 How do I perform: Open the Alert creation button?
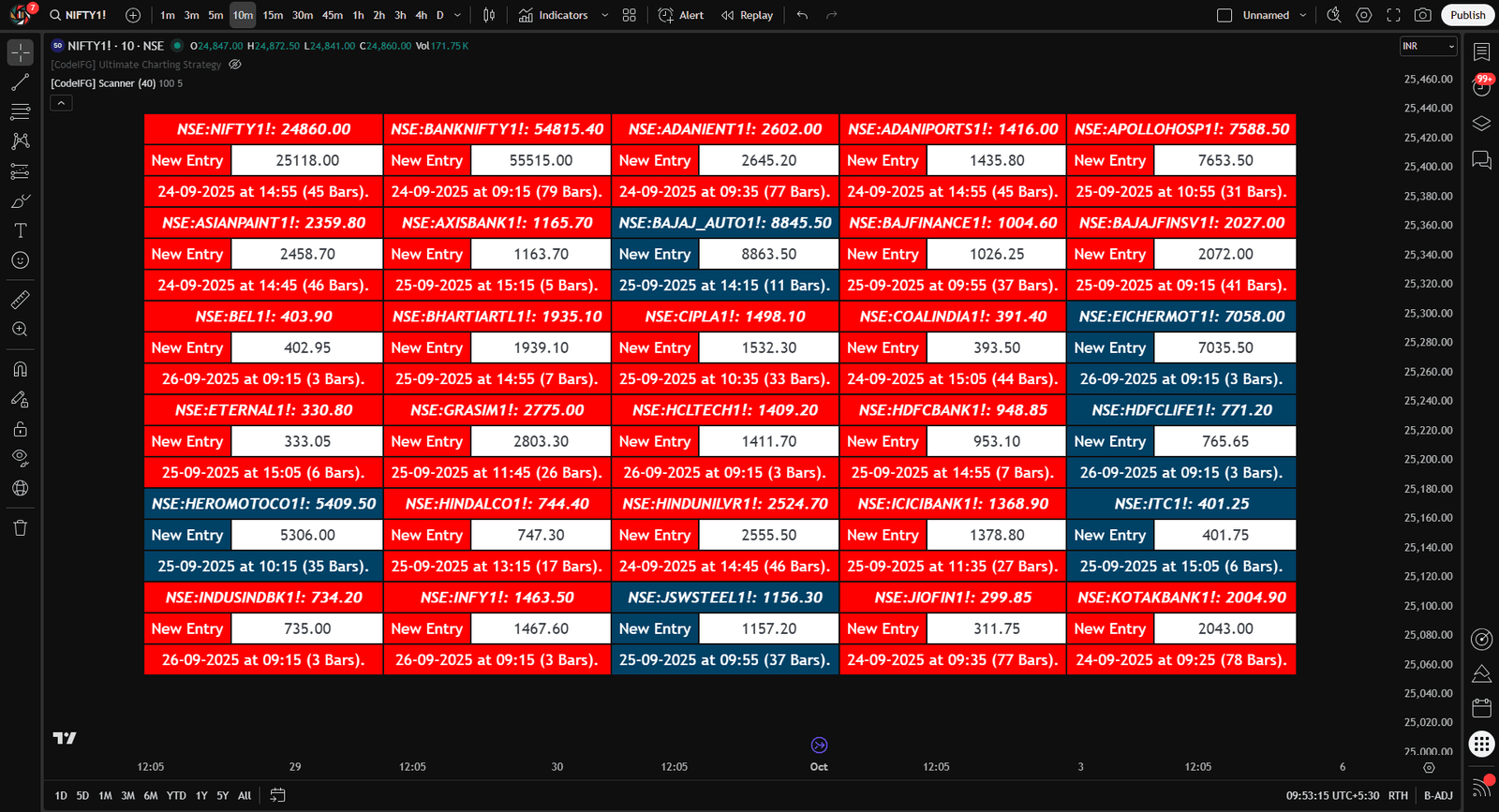[681, 15]
